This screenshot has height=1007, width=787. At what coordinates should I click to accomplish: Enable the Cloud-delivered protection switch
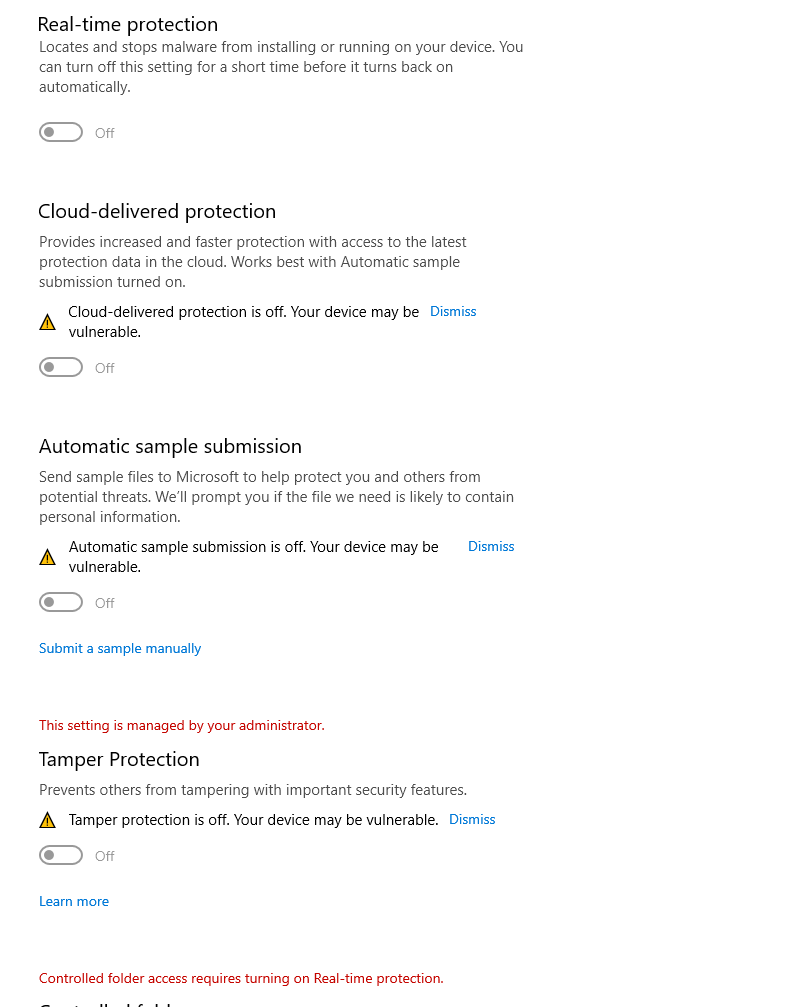pyautogui.click(x=61, y=367)
